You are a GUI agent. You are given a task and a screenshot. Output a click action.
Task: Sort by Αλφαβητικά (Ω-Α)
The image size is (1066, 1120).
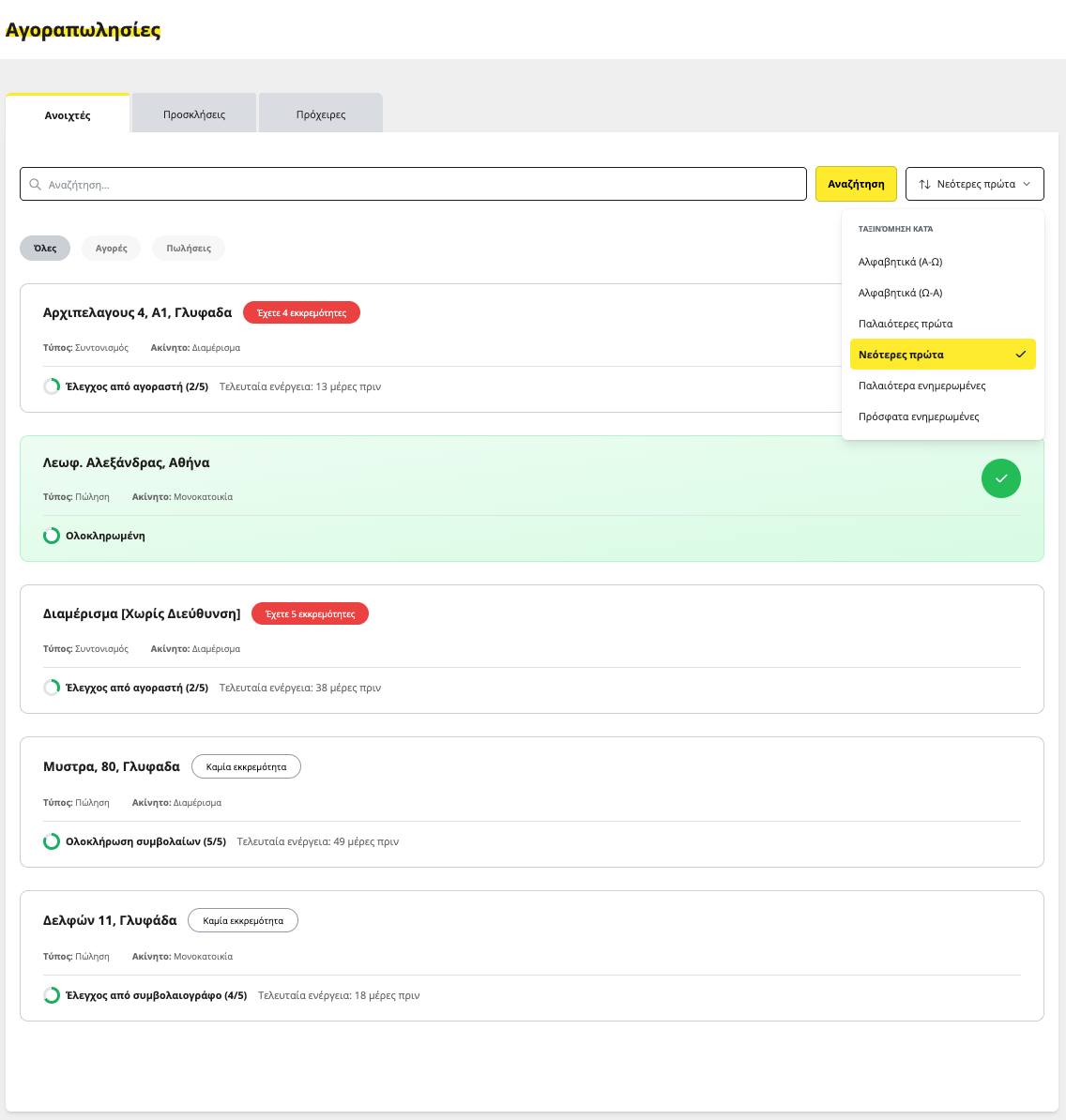[x=942, y=292]
